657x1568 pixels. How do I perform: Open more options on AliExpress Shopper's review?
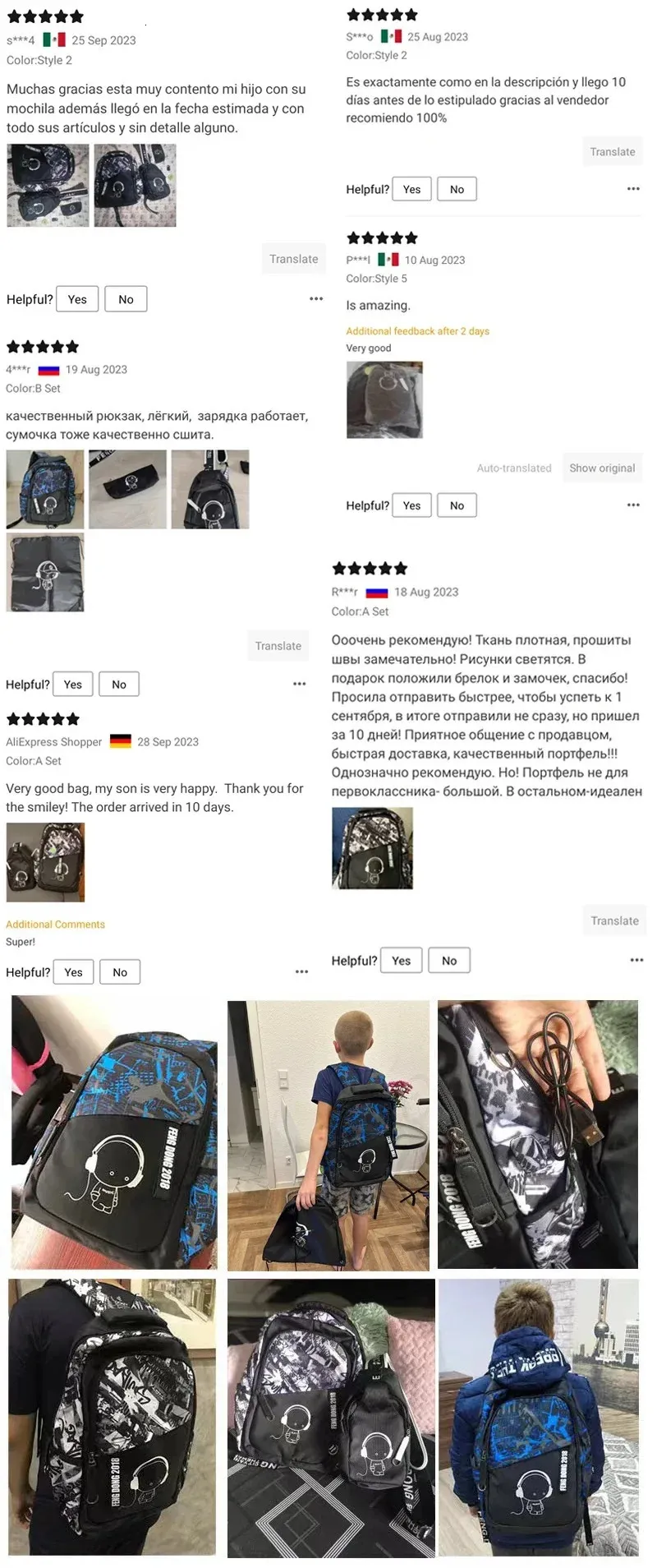pyautogui.click(x=302, y=971)
